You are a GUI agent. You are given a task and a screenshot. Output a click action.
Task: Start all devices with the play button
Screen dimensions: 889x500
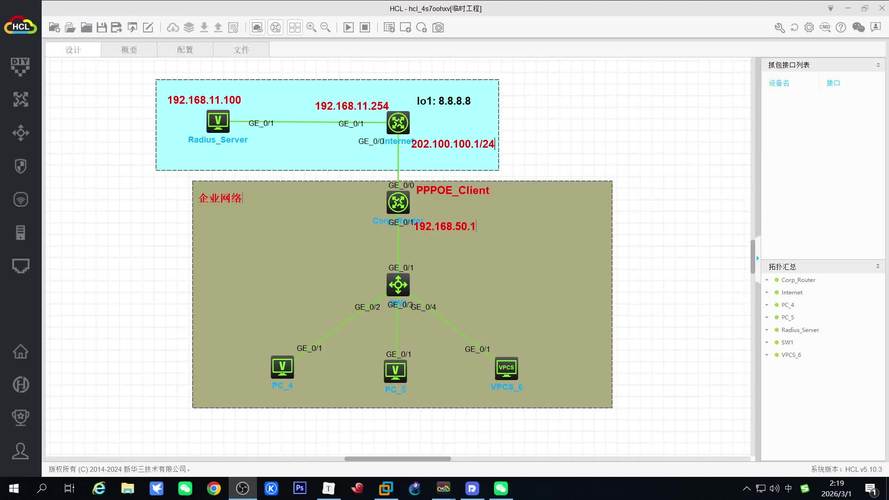[x=349, y=27]
